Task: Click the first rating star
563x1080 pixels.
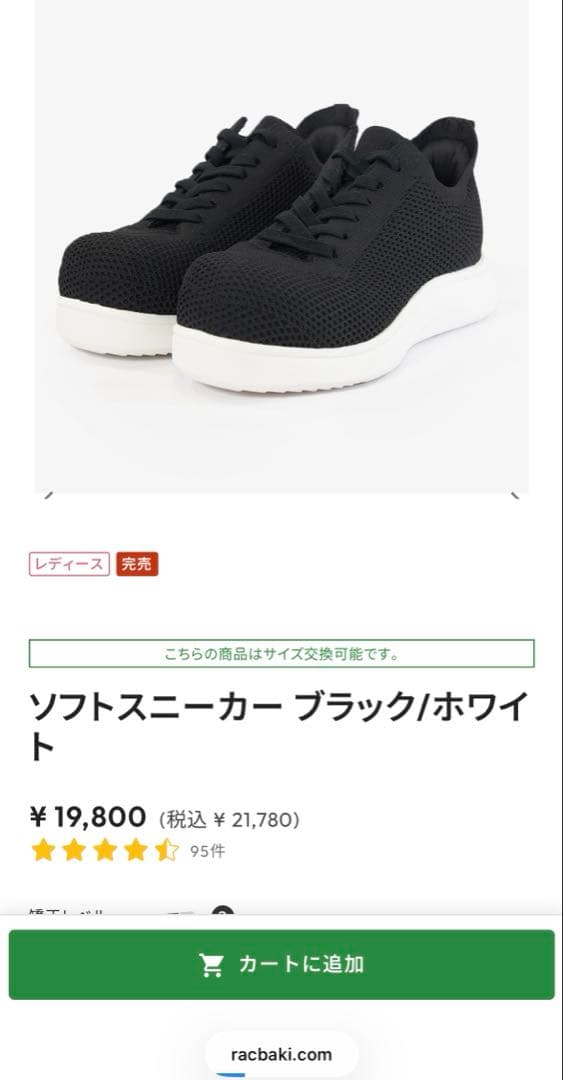Action: click(43, 851)
